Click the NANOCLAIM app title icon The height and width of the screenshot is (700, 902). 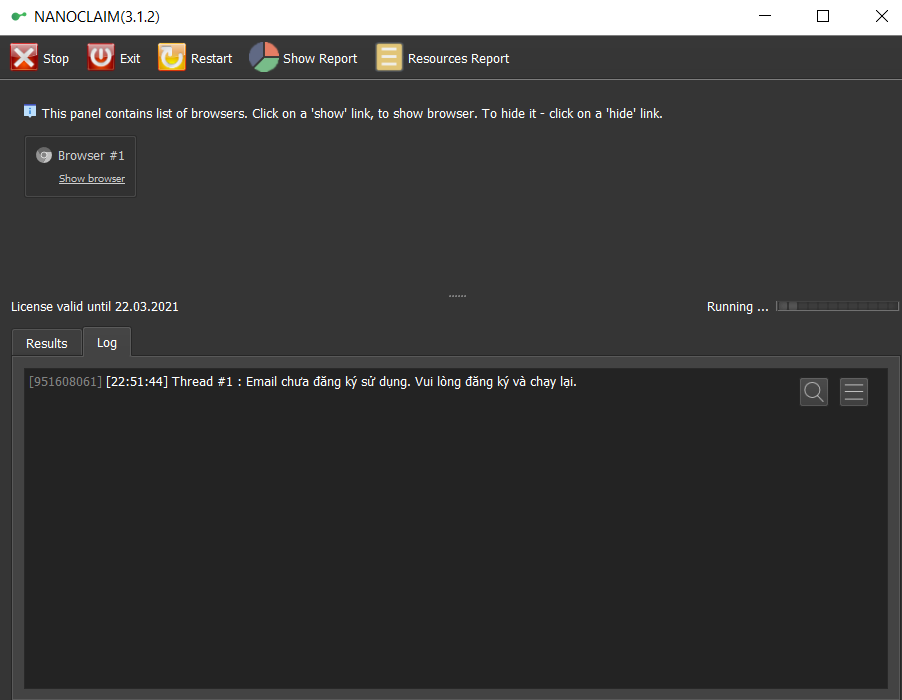[x=19, y=16]
